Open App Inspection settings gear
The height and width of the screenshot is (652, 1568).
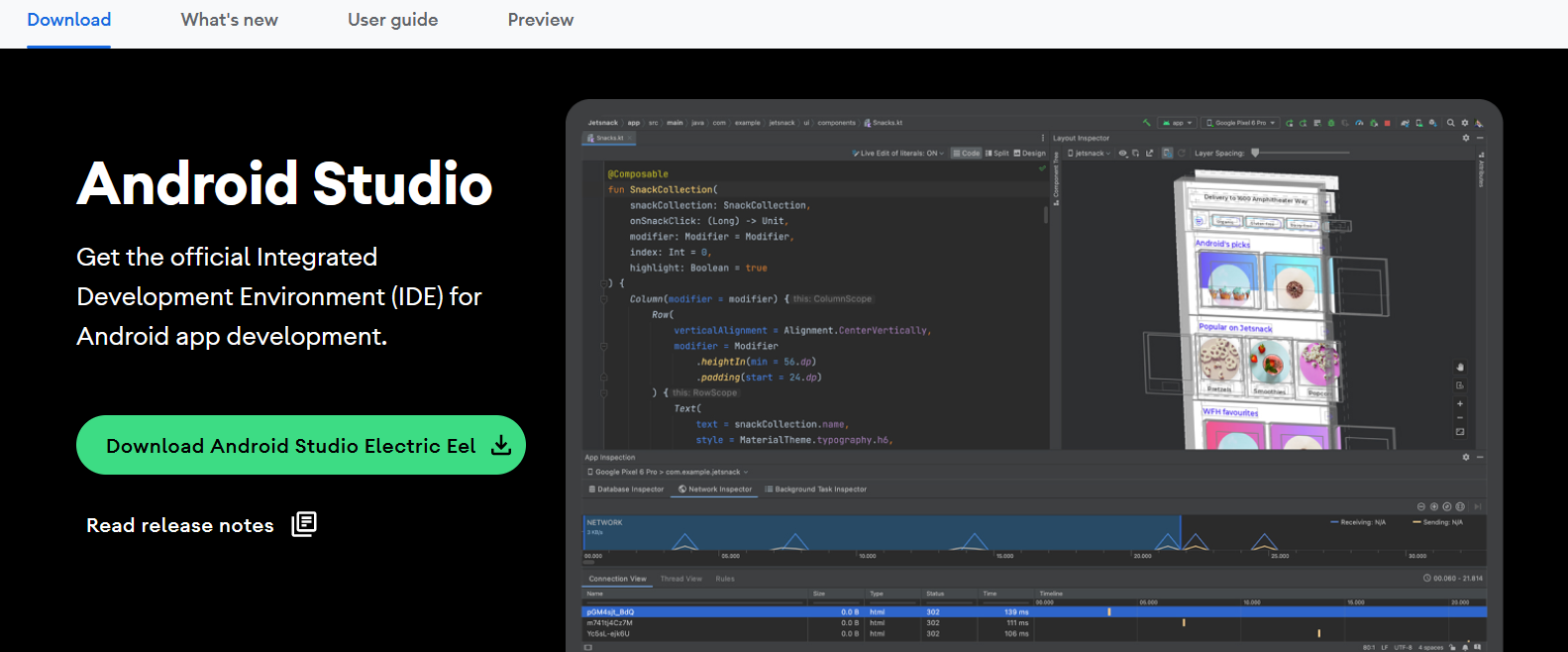point(1466,457)
